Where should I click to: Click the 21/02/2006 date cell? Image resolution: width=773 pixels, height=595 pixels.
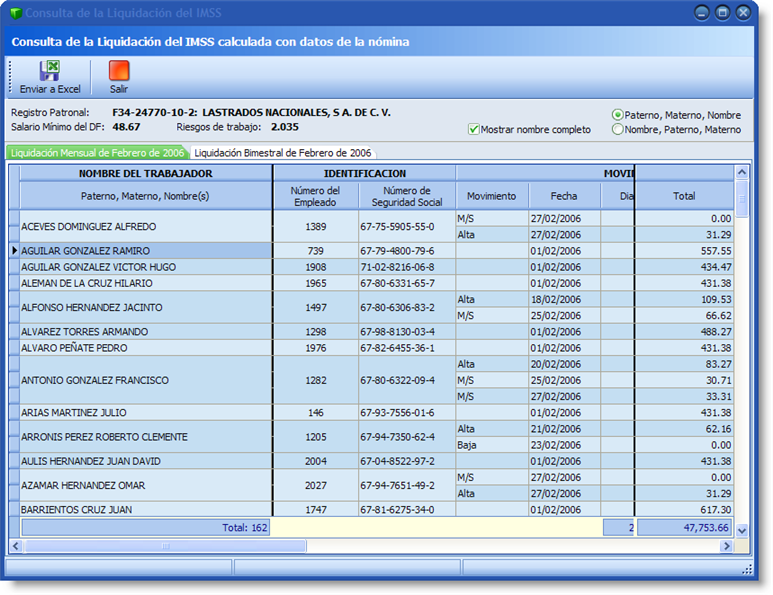(565, 429)
